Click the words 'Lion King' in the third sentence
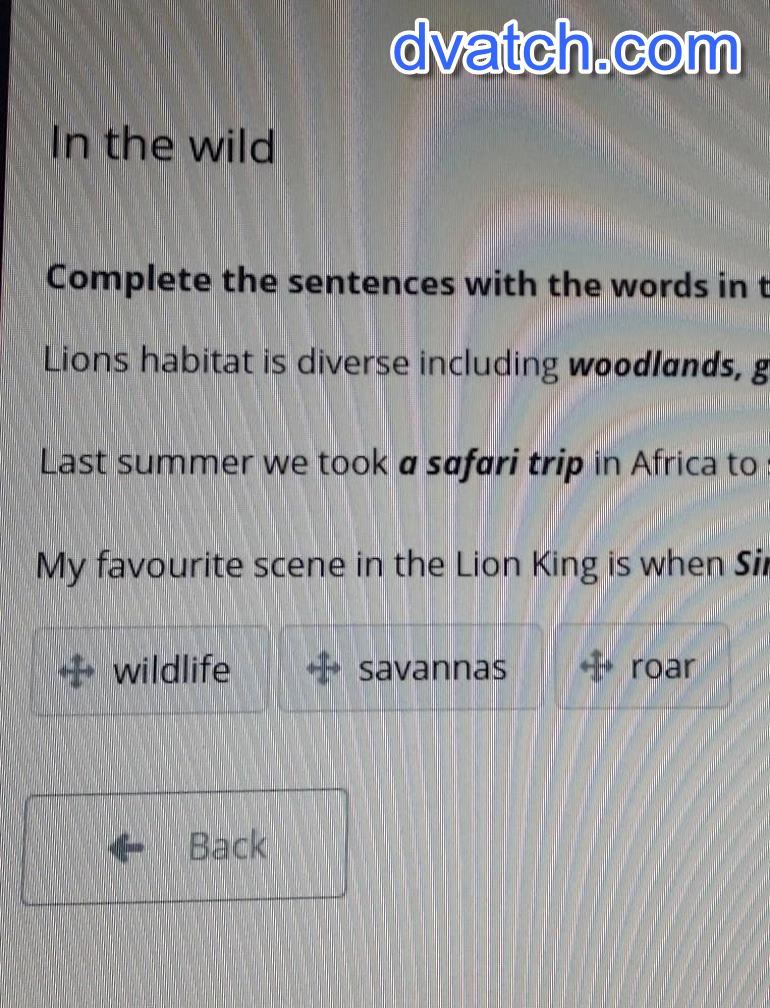Viewport: 770px width, 1008px height. click(527, 566)
